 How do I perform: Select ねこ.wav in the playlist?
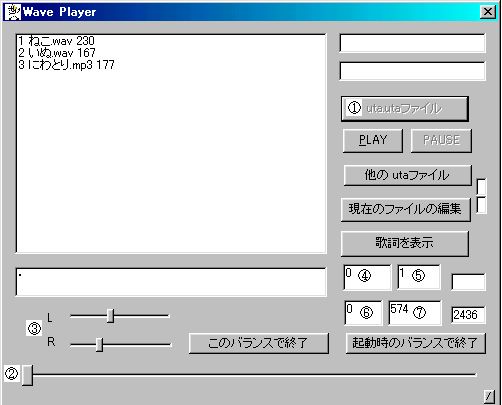pyautogui.click(x=57, y=41)
